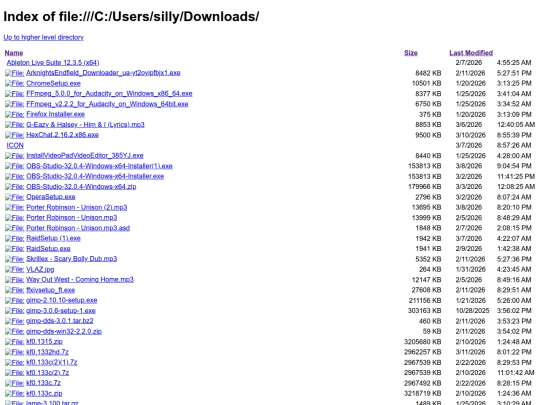540x405 pixels.
Task: Open the kf0.1332hd.7z link
Action: click(x=47, y=352)
